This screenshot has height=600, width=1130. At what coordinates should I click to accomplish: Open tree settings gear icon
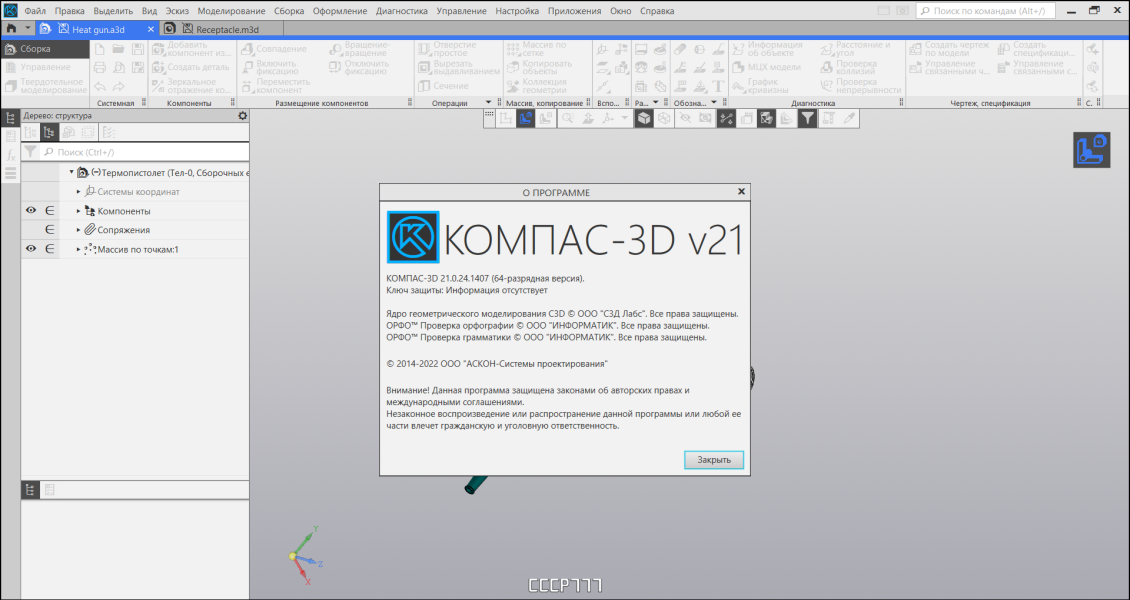pos(242,115)
